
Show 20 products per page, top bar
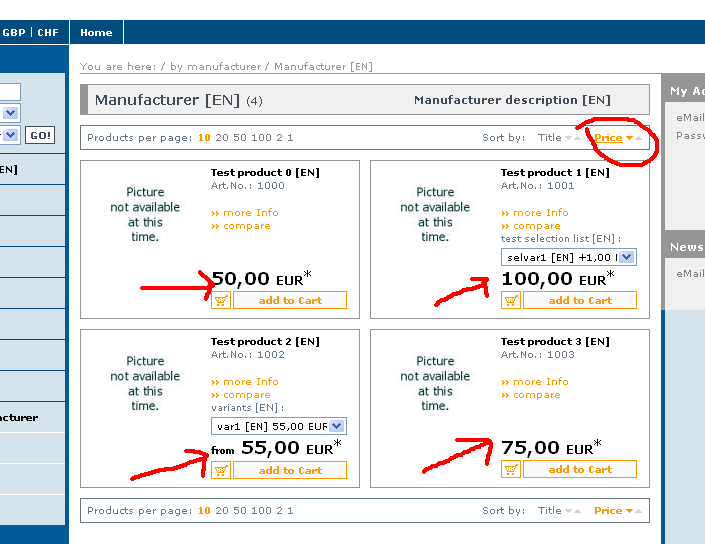click(x=222, y=138)
